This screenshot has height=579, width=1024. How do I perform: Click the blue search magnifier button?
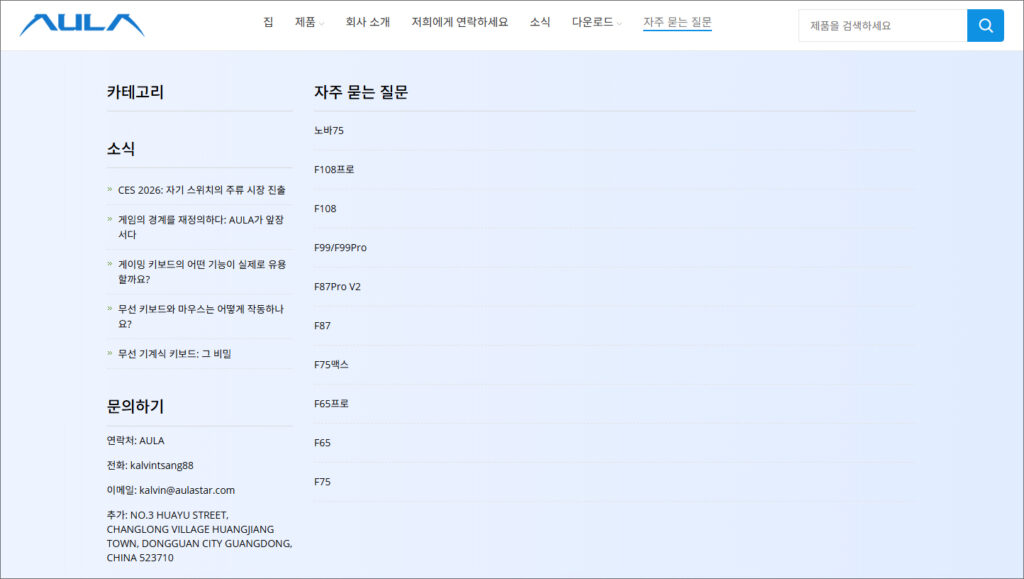tap(985, 26)
